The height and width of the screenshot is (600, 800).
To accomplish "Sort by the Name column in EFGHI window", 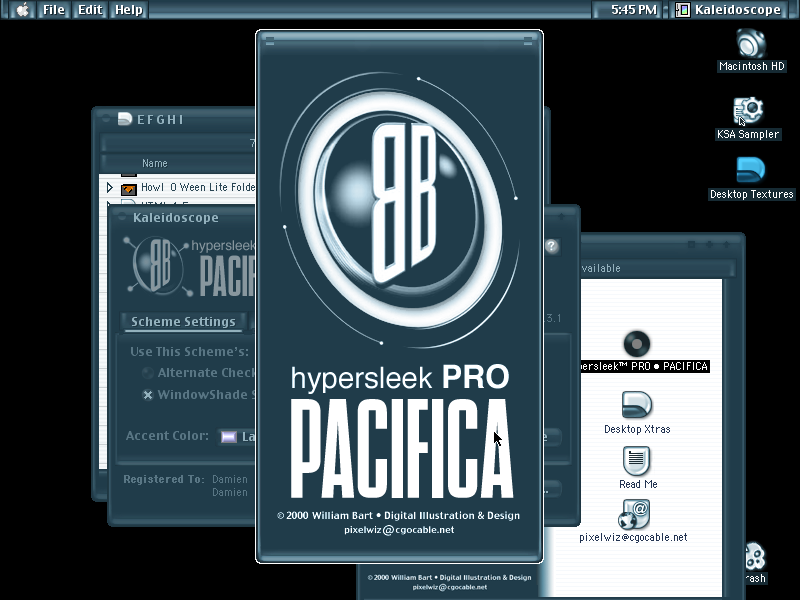I will click(155, 163).
